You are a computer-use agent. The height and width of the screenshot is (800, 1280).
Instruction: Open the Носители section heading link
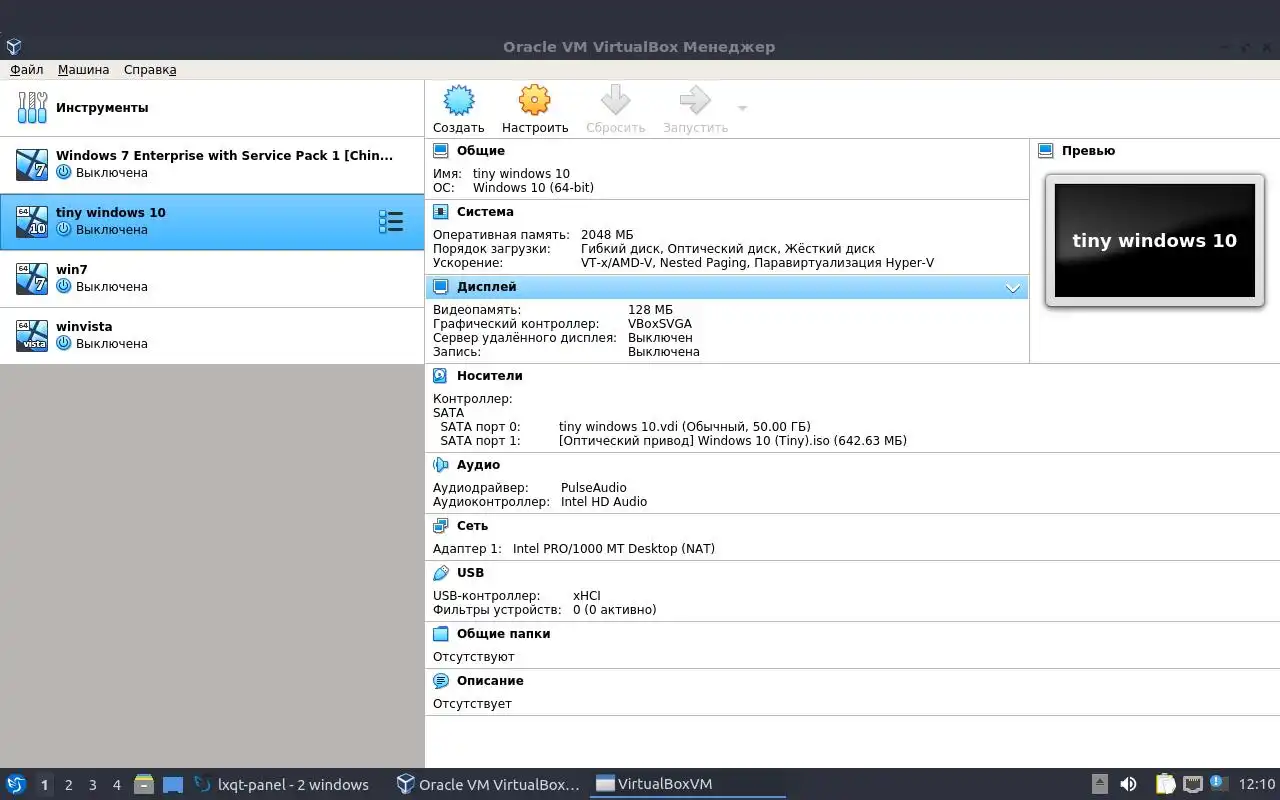[490, 376]
